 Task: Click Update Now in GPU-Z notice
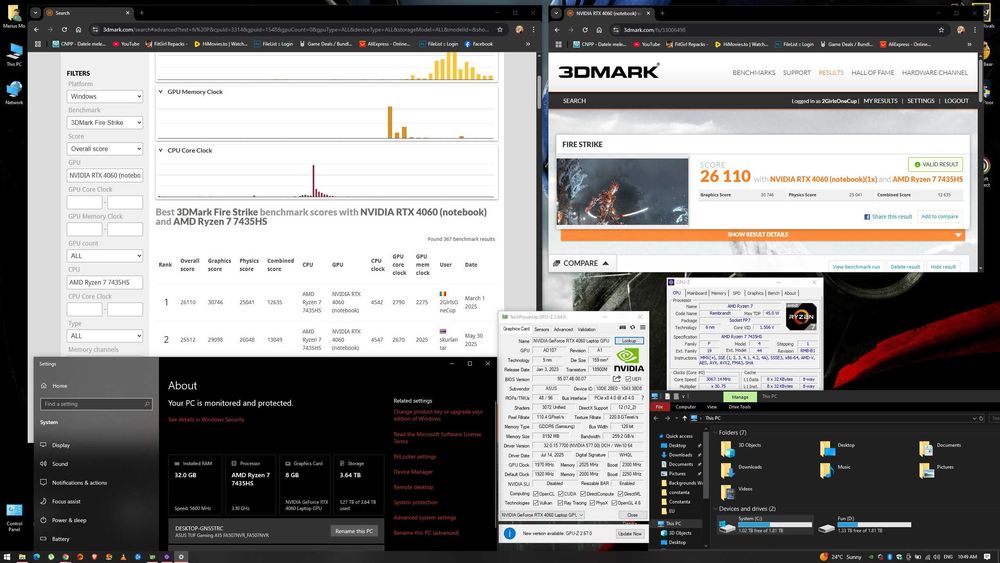click(629, 534)
